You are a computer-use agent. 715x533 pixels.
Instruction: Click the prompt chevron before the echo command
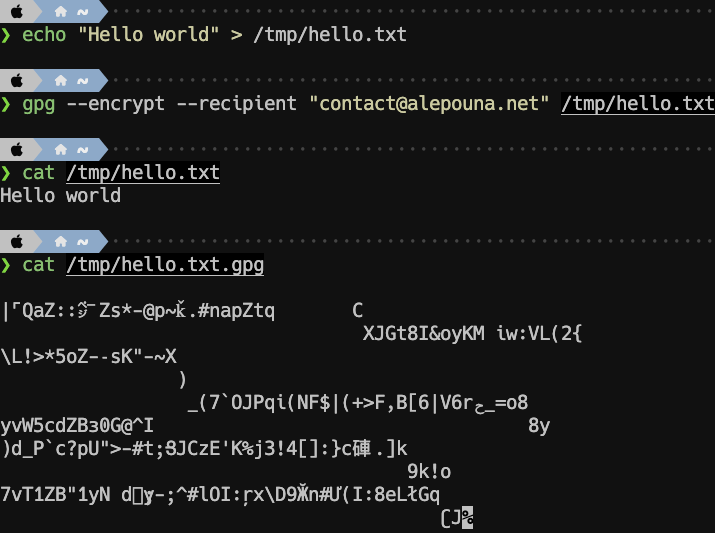coord(6,35)
